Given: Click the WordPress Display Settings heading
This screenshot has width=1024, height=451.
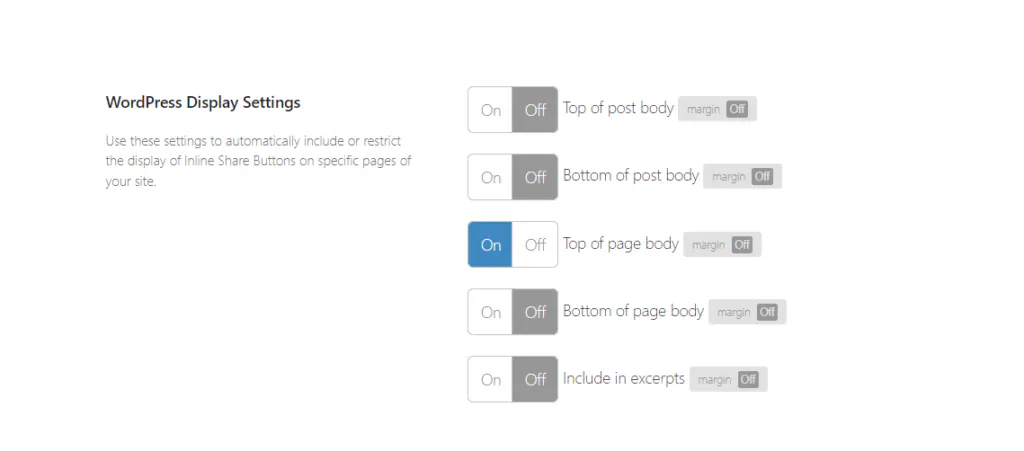Looking at the screenshot, I should point(203,102).
